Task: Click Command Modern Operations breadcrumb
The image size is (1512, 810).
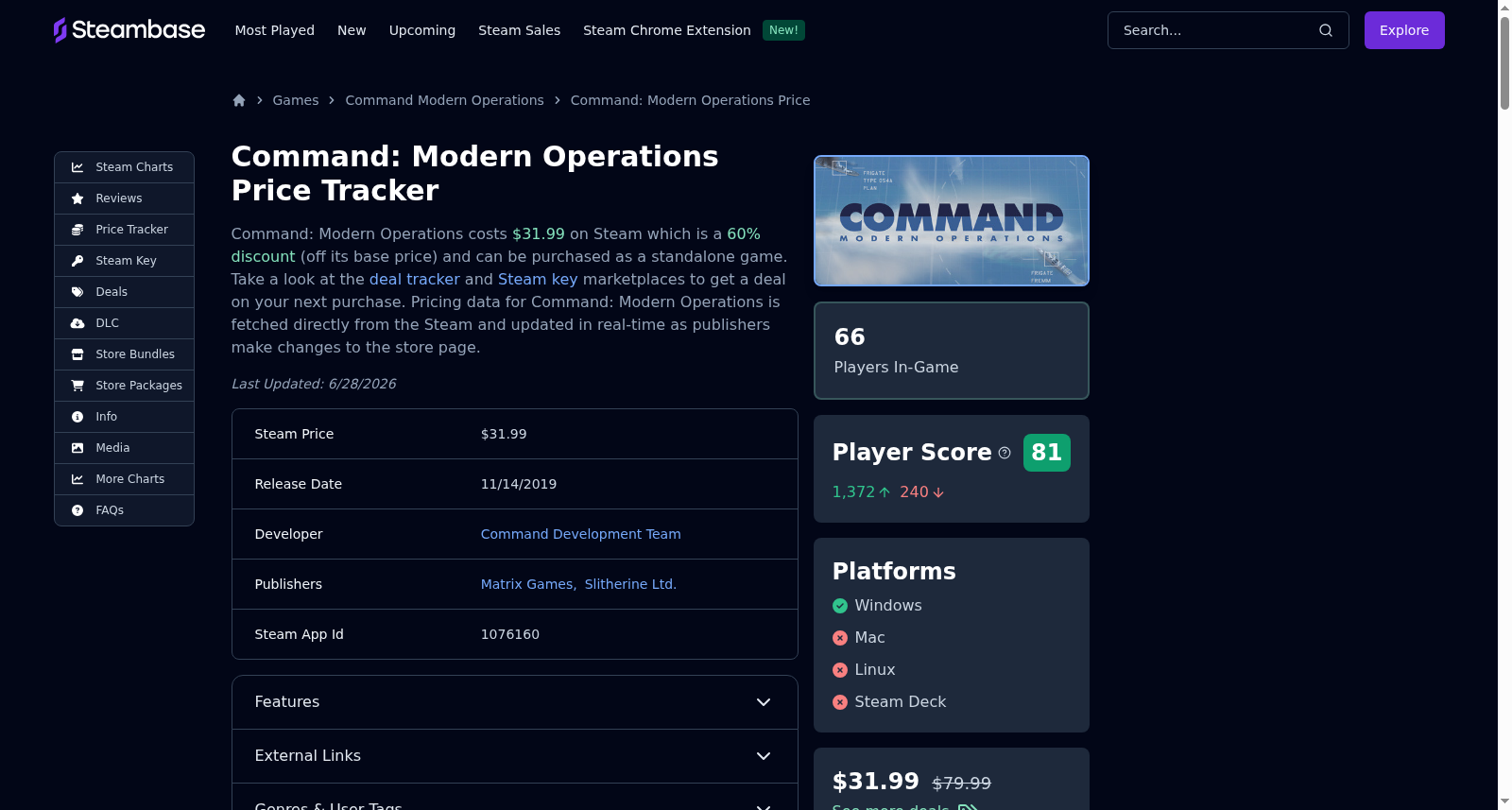Action: pyautogui.click(x=445, y=100)
